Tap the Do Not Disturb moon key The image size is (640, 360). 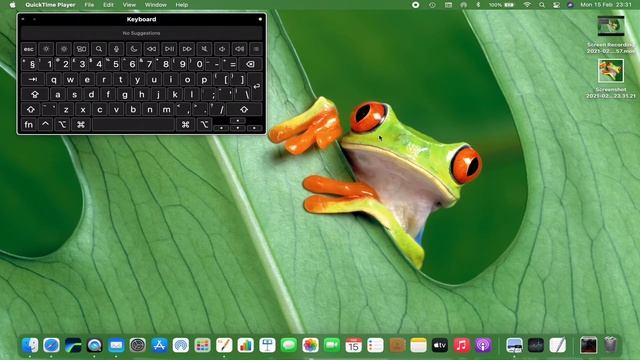(134, 49)
